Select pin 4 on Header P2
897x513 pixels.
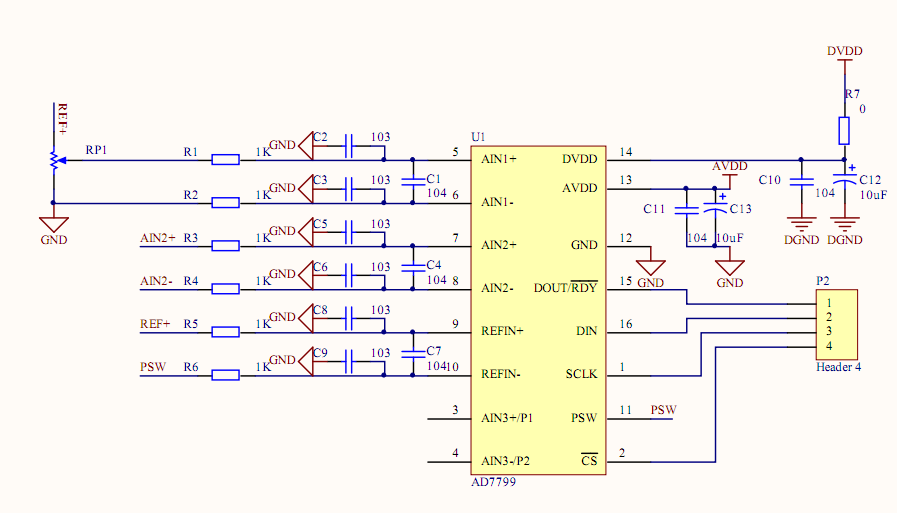(829, 345)
